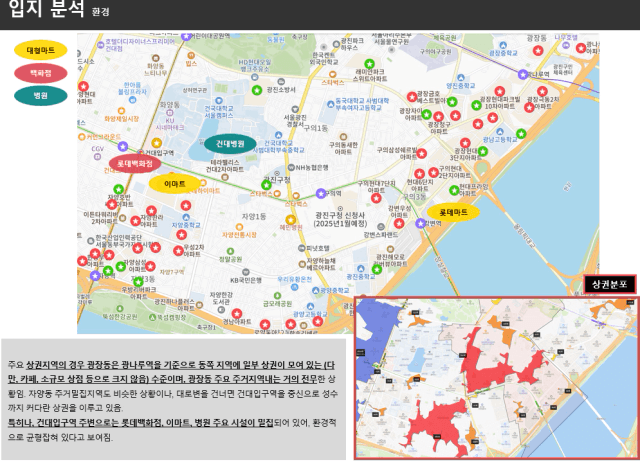Click the 뚝섬한강공원 map label
The width and height of the screenshot is (640, 462).
120,316
